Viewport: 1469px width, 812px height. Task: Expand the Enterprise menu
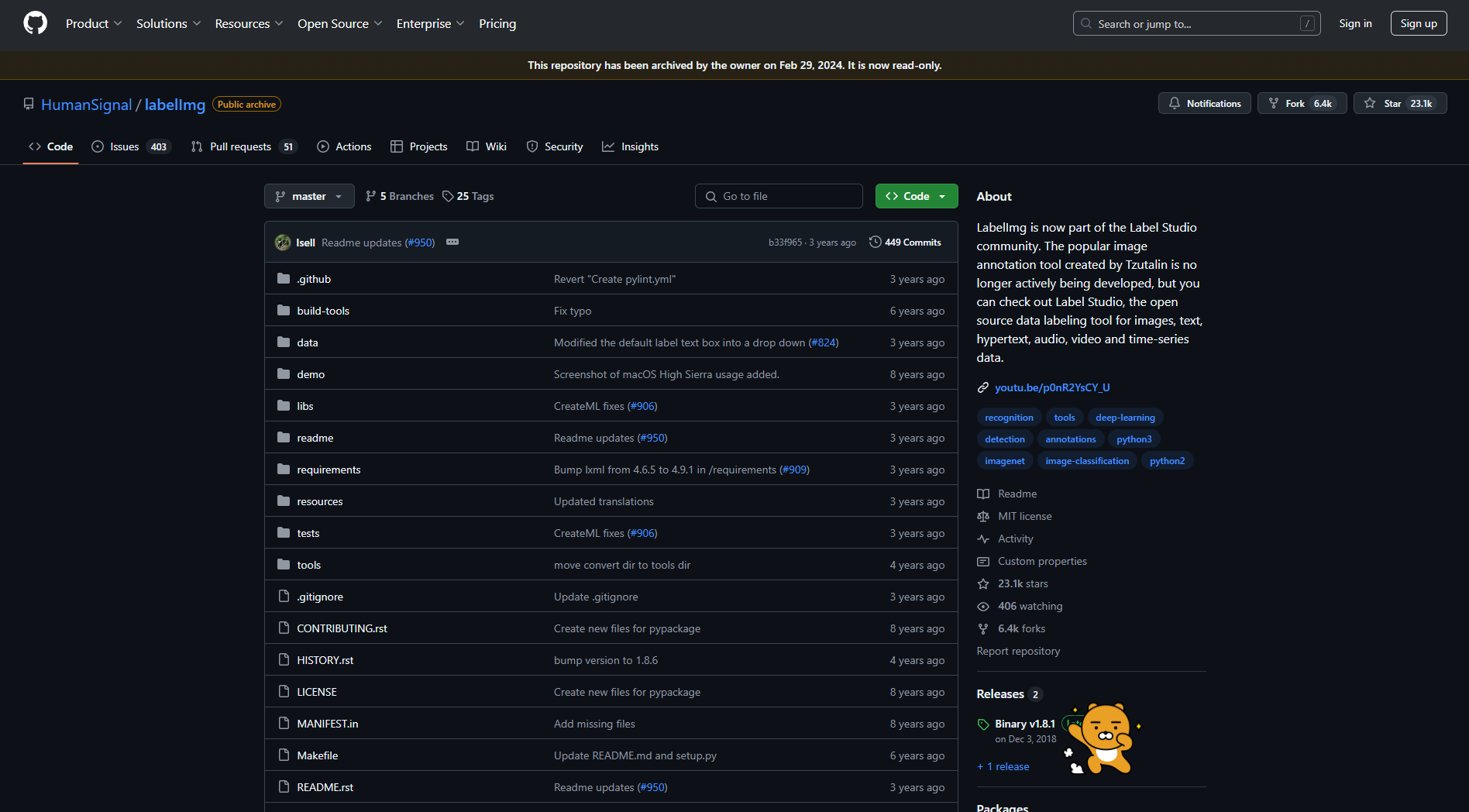click(430, 23)
